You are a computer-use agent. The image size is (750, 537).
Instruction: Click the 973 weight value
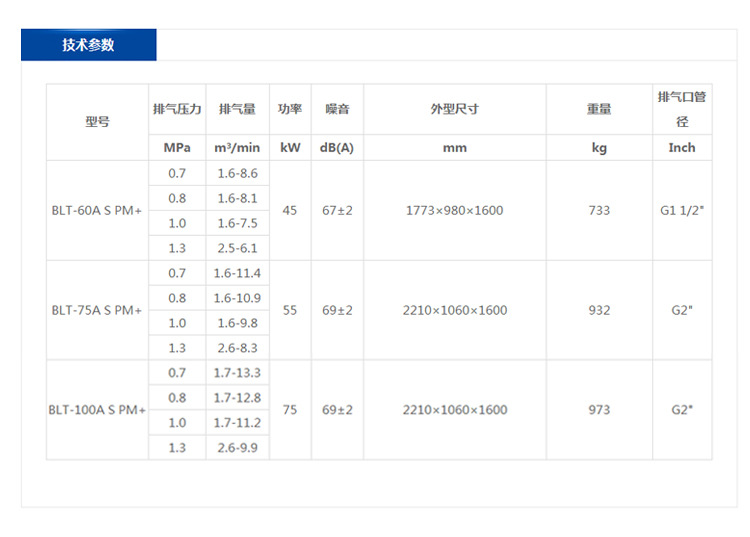pos(599,410)
